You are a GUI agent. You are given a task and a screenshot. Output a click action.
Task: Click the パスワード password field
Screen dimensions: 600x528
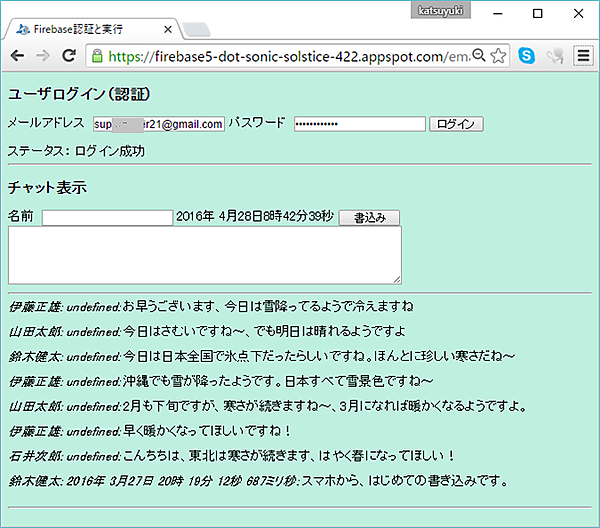pos(360,124)
